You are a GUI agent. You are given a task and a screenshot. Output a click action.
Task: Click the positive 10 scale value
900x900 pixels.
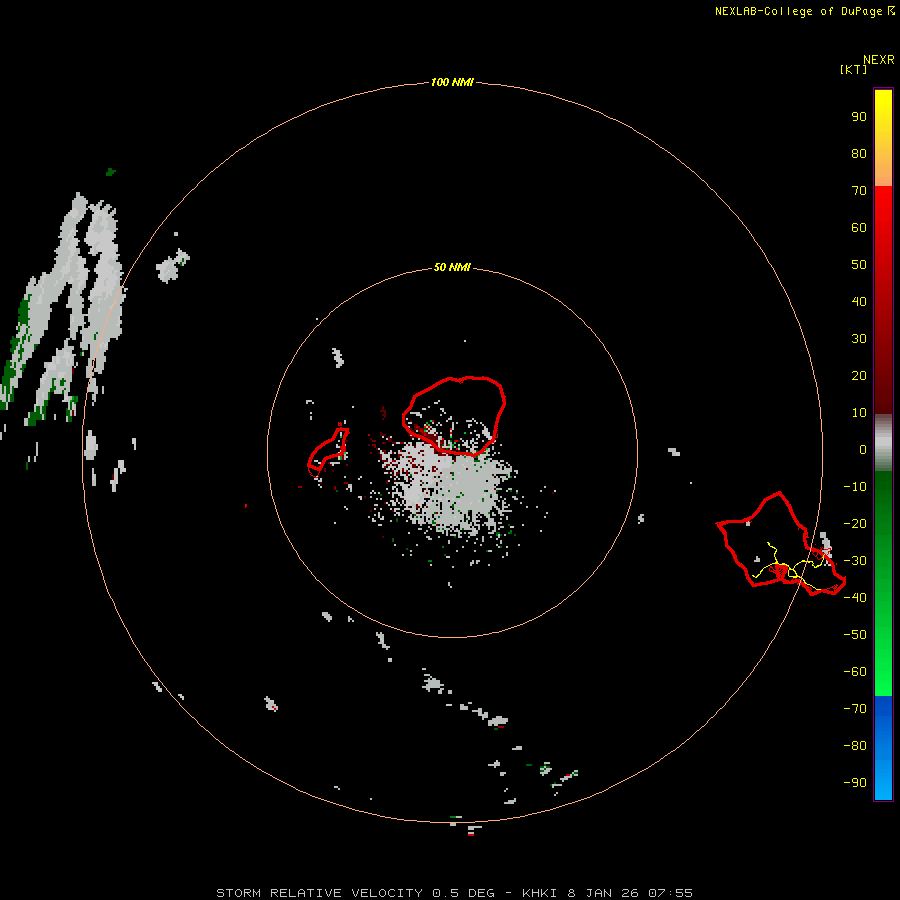(859, 413)
